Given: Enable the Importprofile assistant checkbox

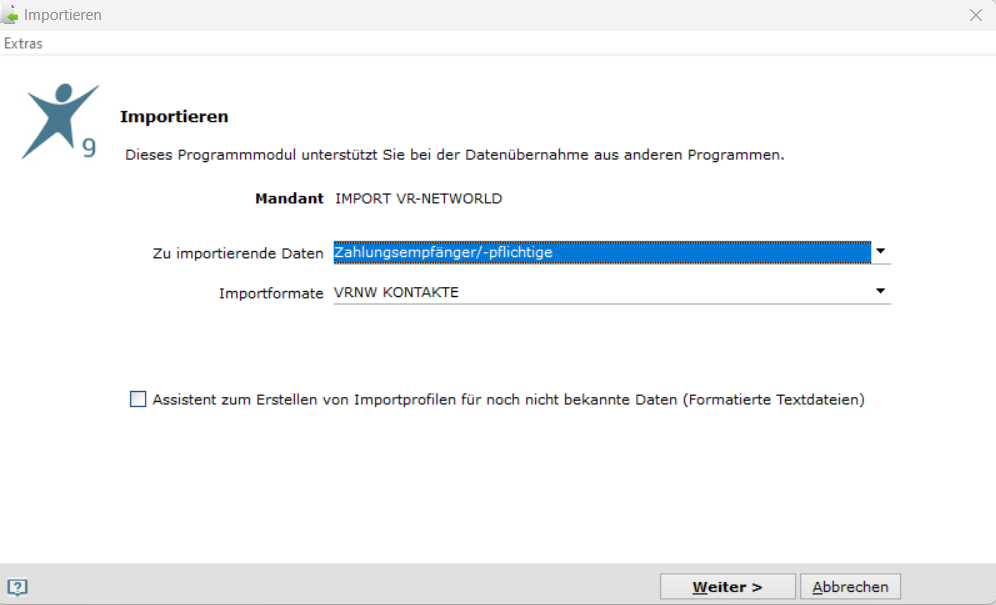Looking at the screenshot, I should pyautogui.click(x=138, y=399).
